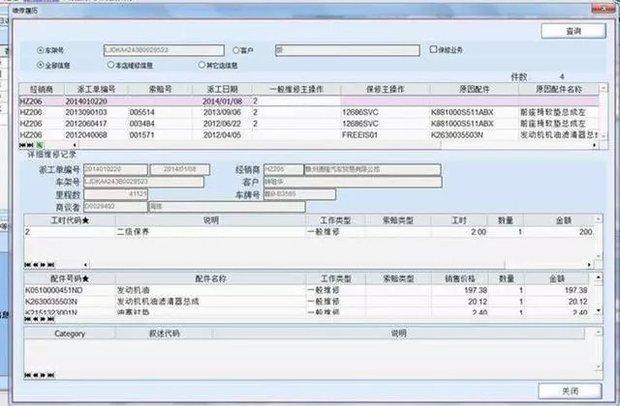Choose the 全部信息 radio option
Screen dimensions: 620x406
click(40, 65)
